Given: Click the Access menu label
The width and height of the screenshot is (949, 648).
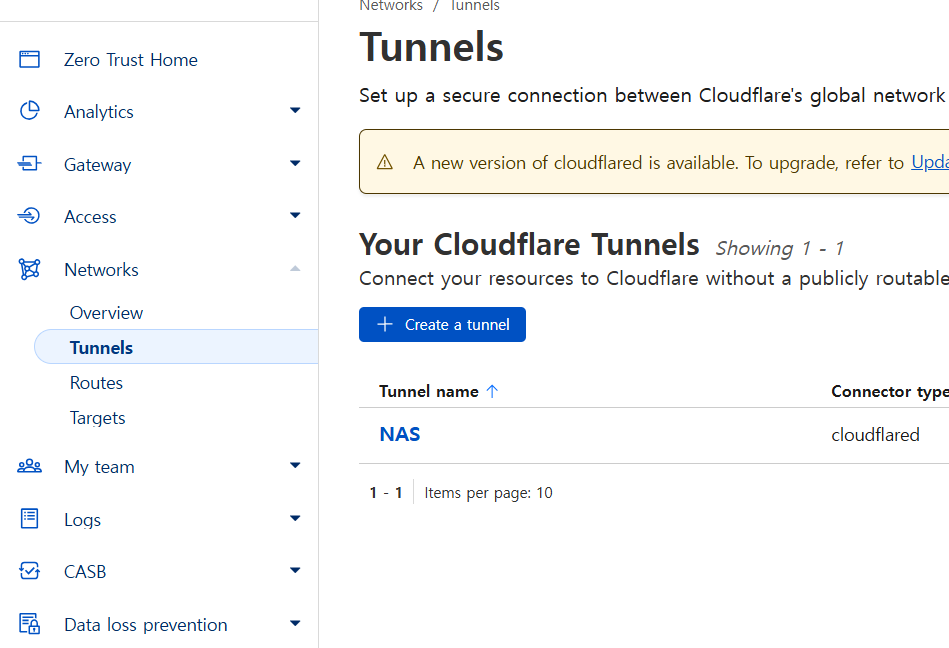Looking at the screenshot, I should point(90,217).
